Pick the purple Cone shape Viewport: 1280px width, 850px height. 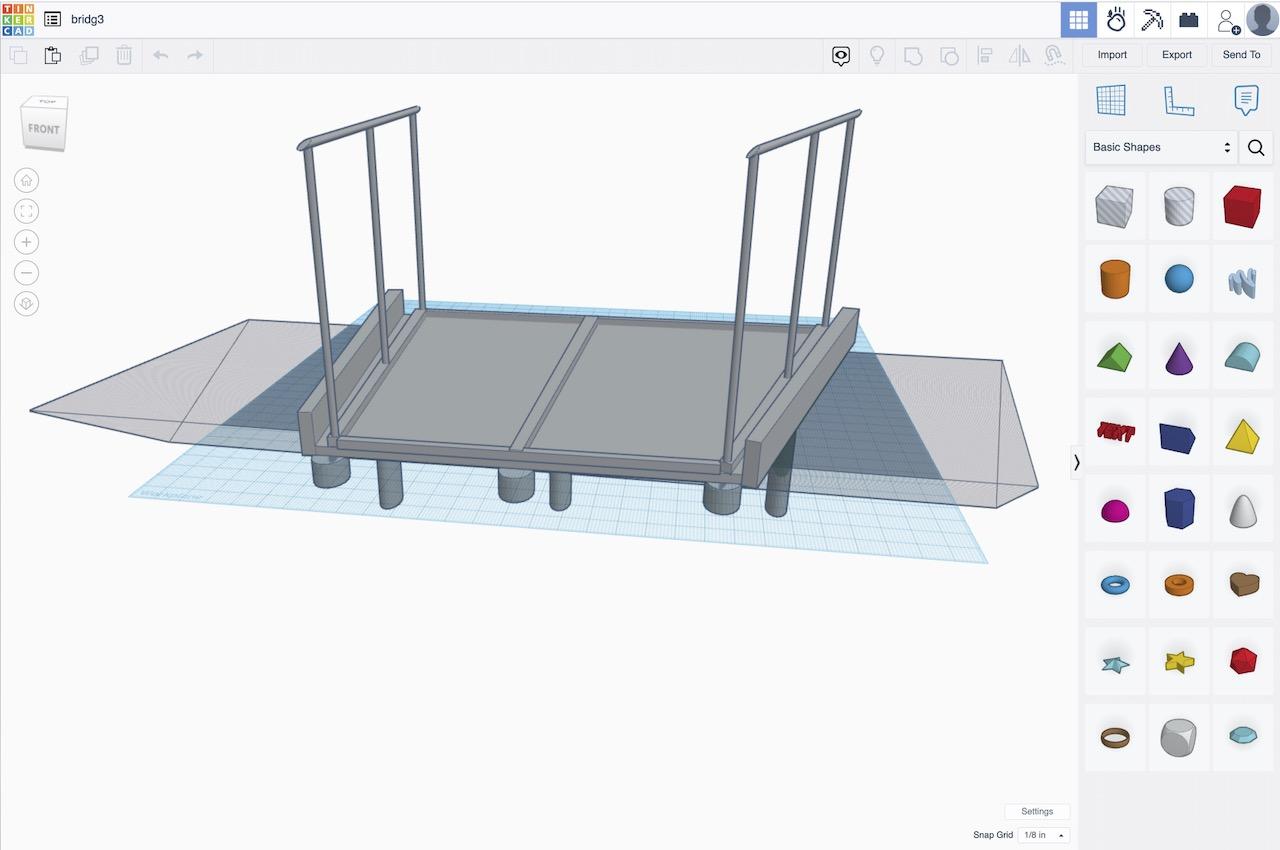[1179, 357]
